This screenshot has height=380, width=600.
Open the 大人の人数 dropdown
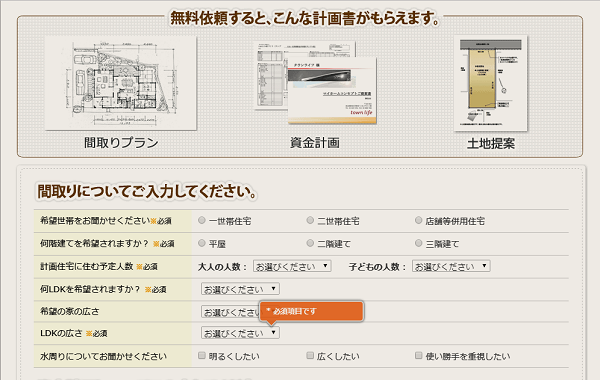click(x=292, y=266)
